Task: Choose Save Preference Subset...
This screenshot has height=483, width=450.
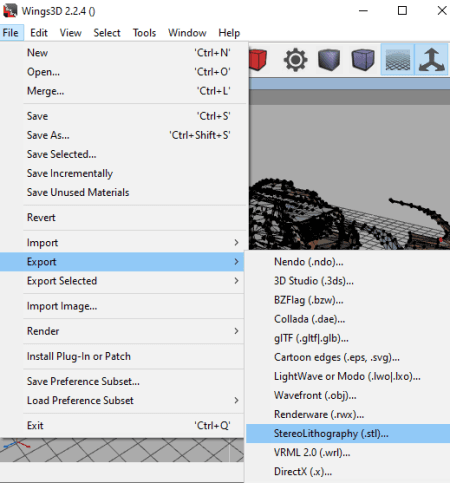Action: pos(123,381)
